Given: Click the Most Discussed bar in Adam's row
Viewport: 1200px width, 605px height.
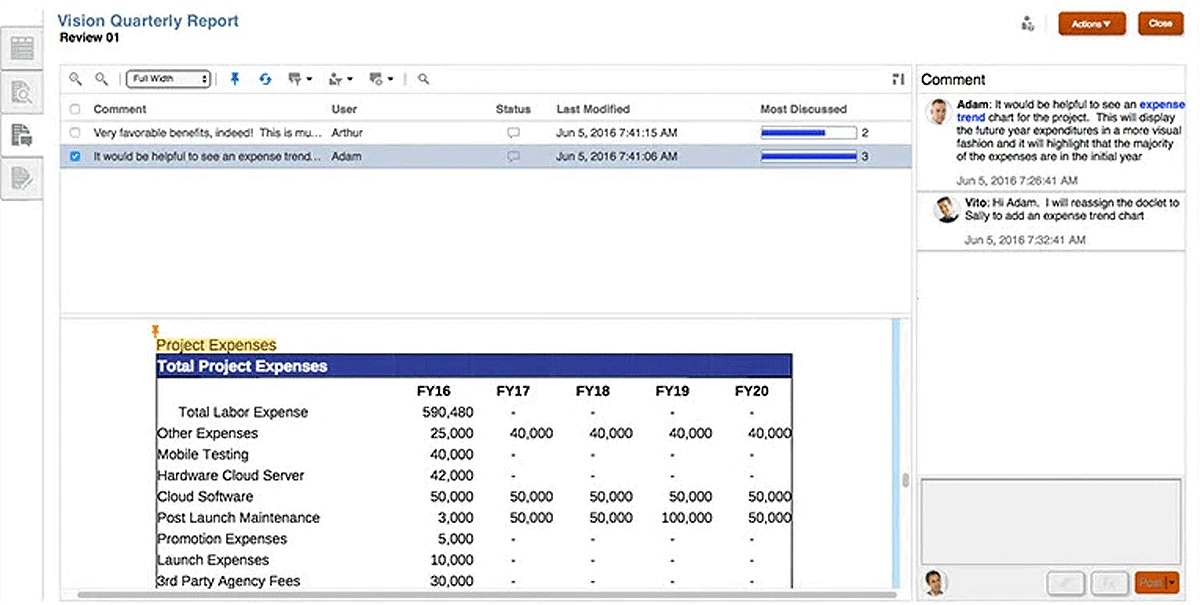Looking at the screenshot, I should [x=808, y=156].
